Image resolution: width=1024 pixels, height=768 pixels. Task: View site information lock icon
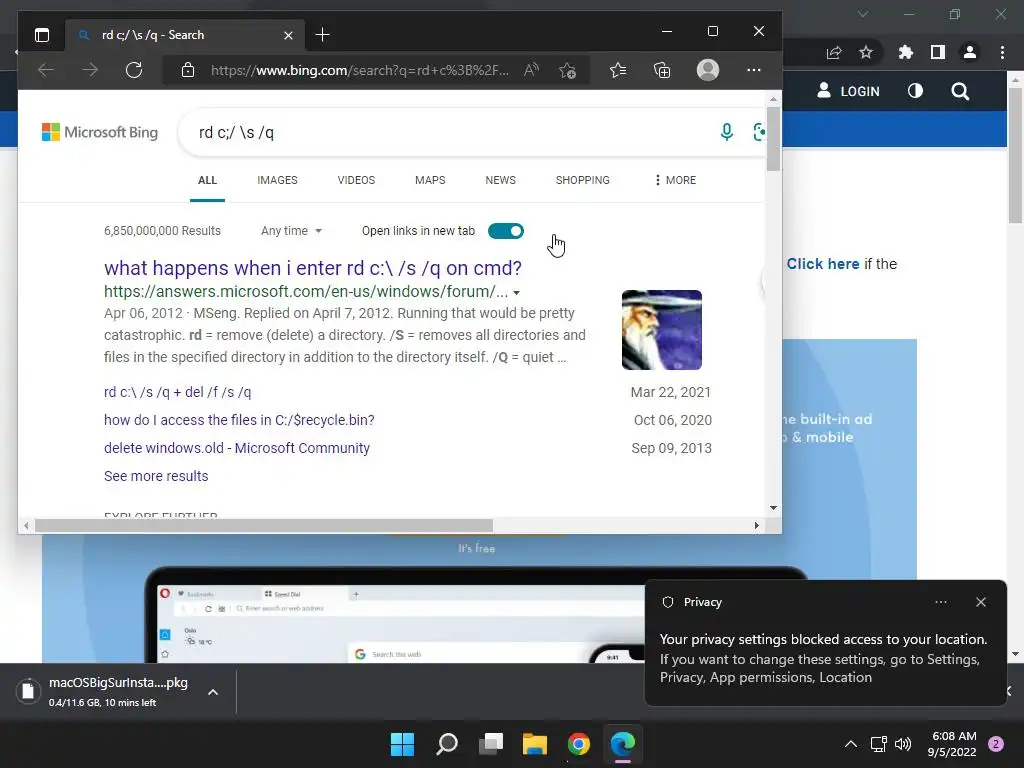[x=187, y=70]
